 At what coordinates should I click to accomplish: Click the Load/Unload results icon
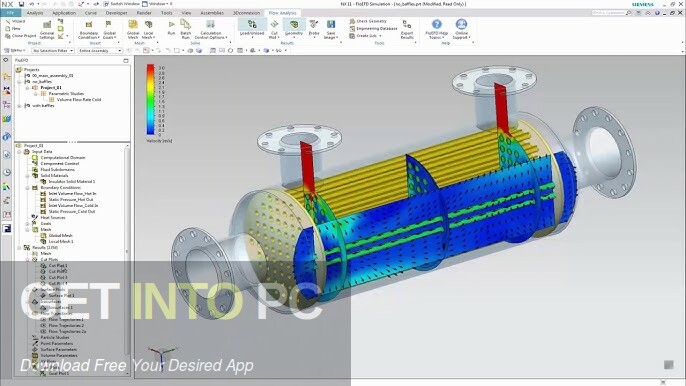[252, 24]
